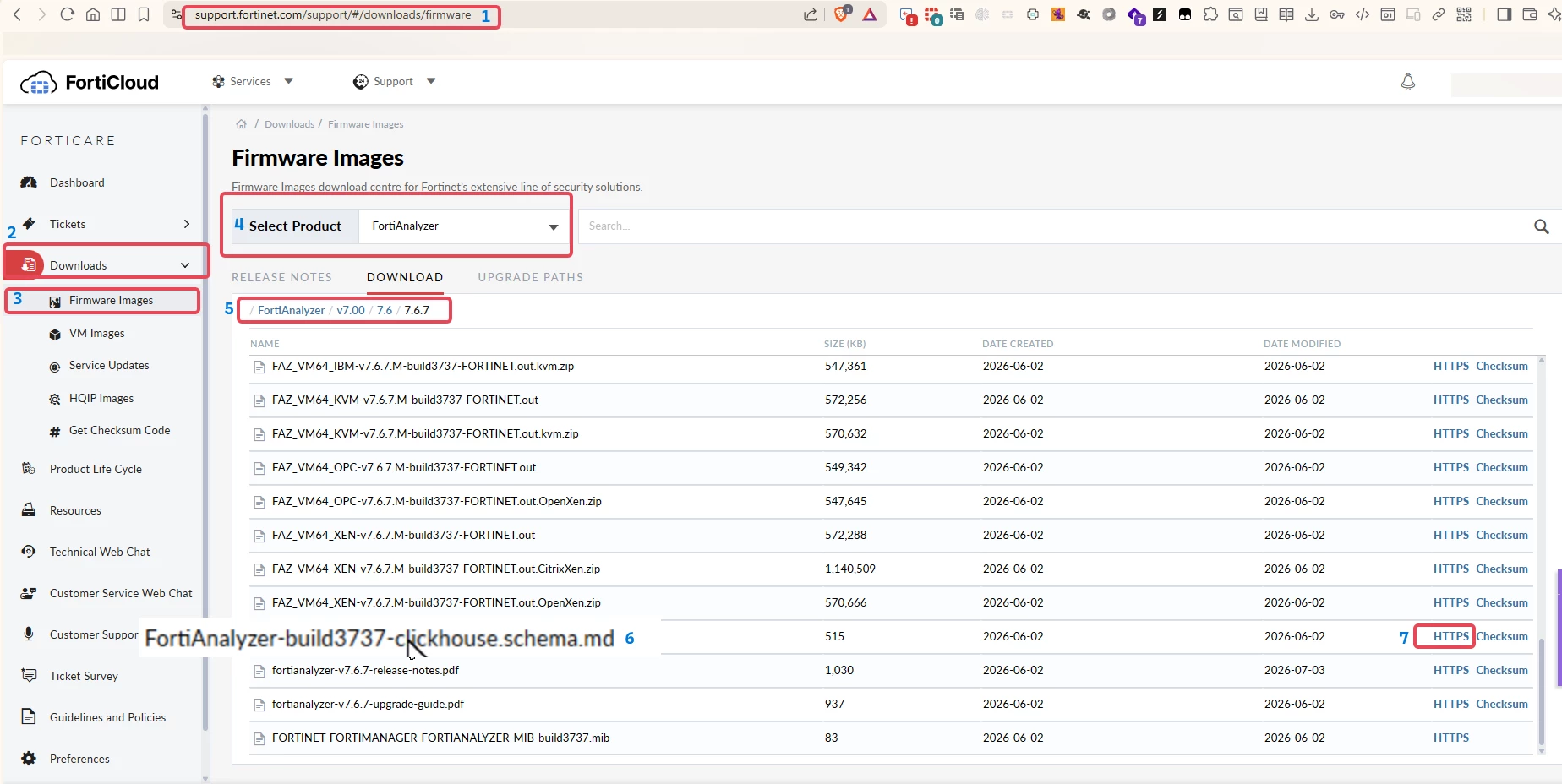Click the Technical Web Chat icon

point(29,552)
